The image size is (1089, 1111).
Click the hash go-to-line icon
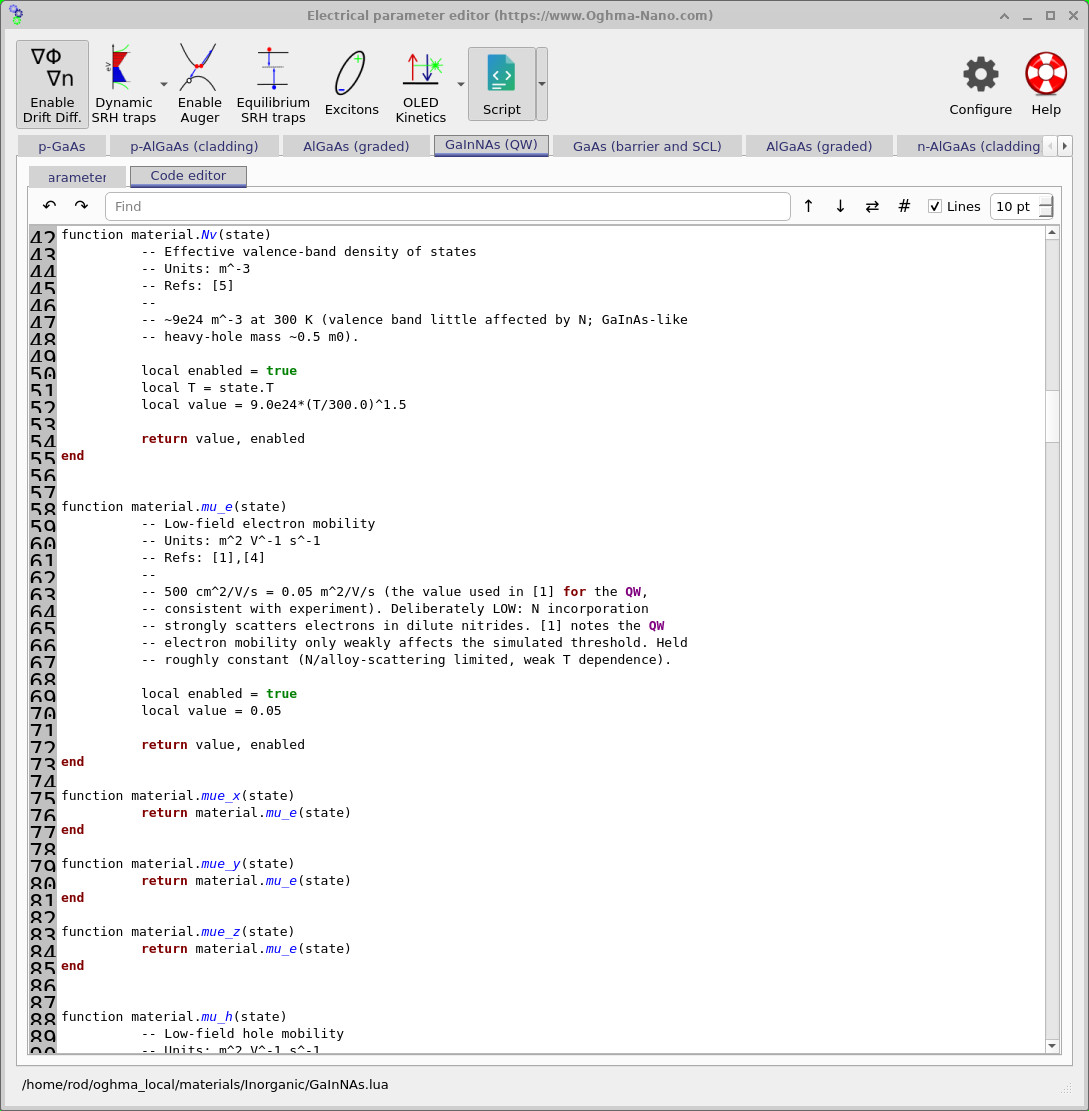point(904,206)
